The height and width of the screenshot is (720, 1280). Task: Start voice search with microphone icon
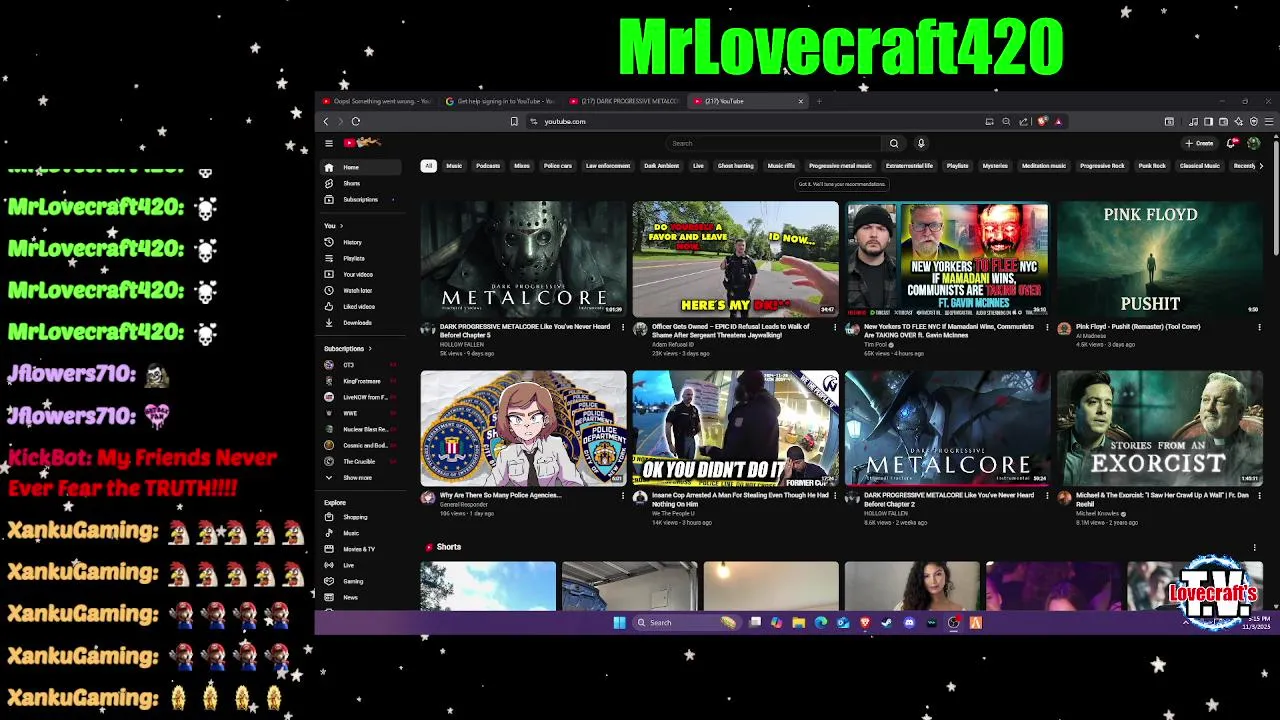coord(921,143)
